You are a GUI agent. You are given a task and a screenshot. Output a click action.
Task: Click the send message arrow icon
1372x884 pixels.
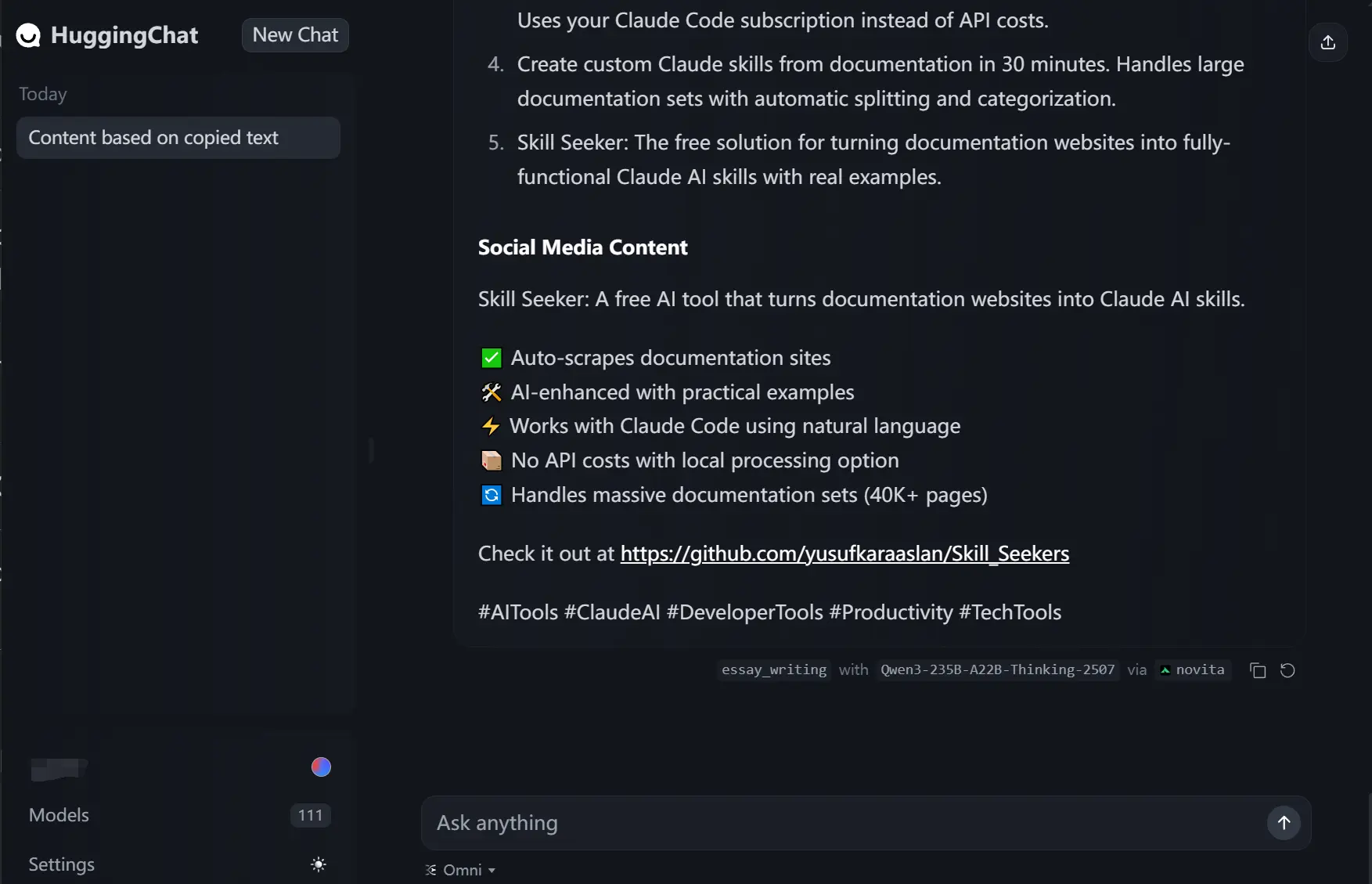(x=1283, y=823)
